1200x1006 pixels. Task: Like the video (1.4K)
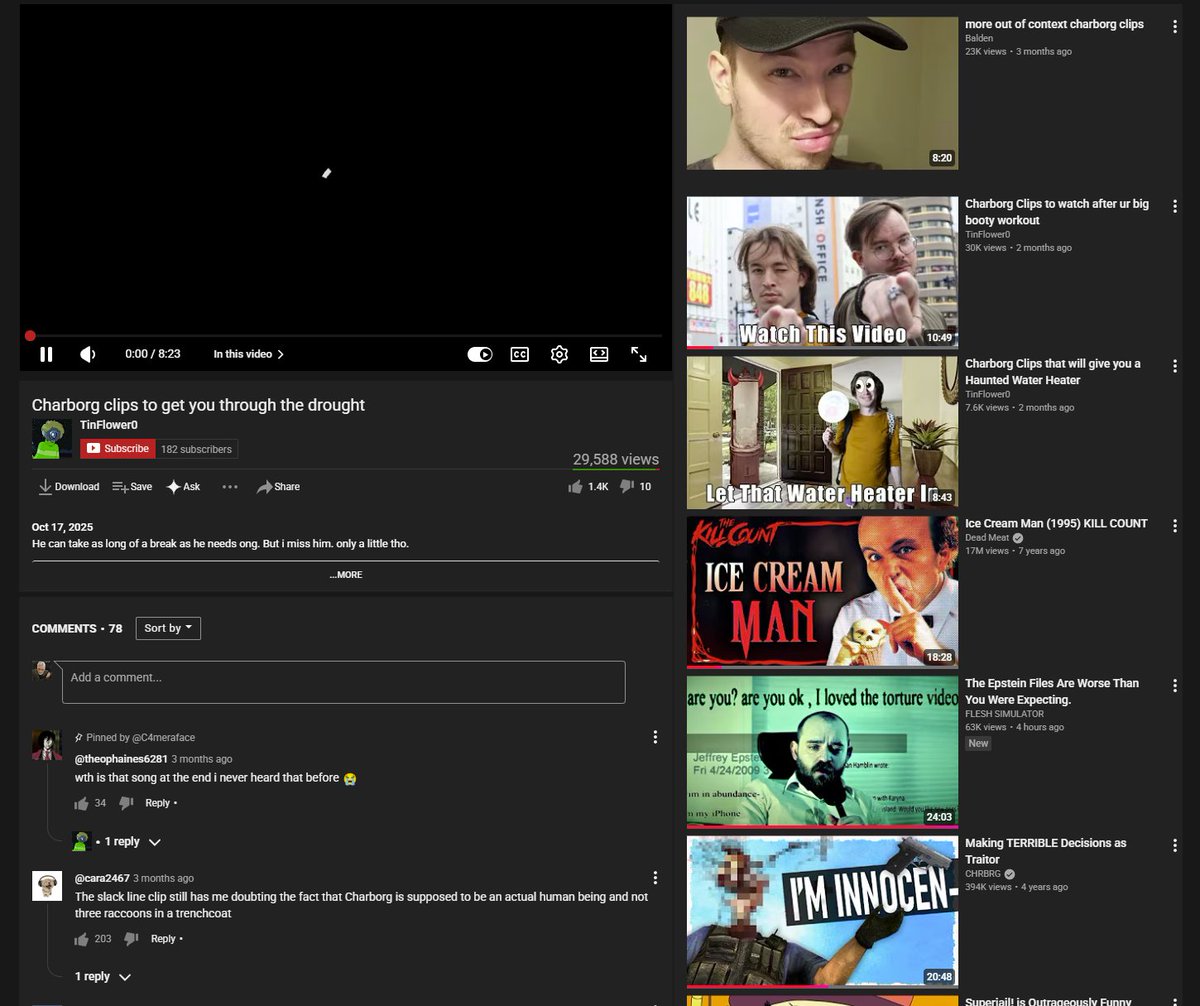588,487
